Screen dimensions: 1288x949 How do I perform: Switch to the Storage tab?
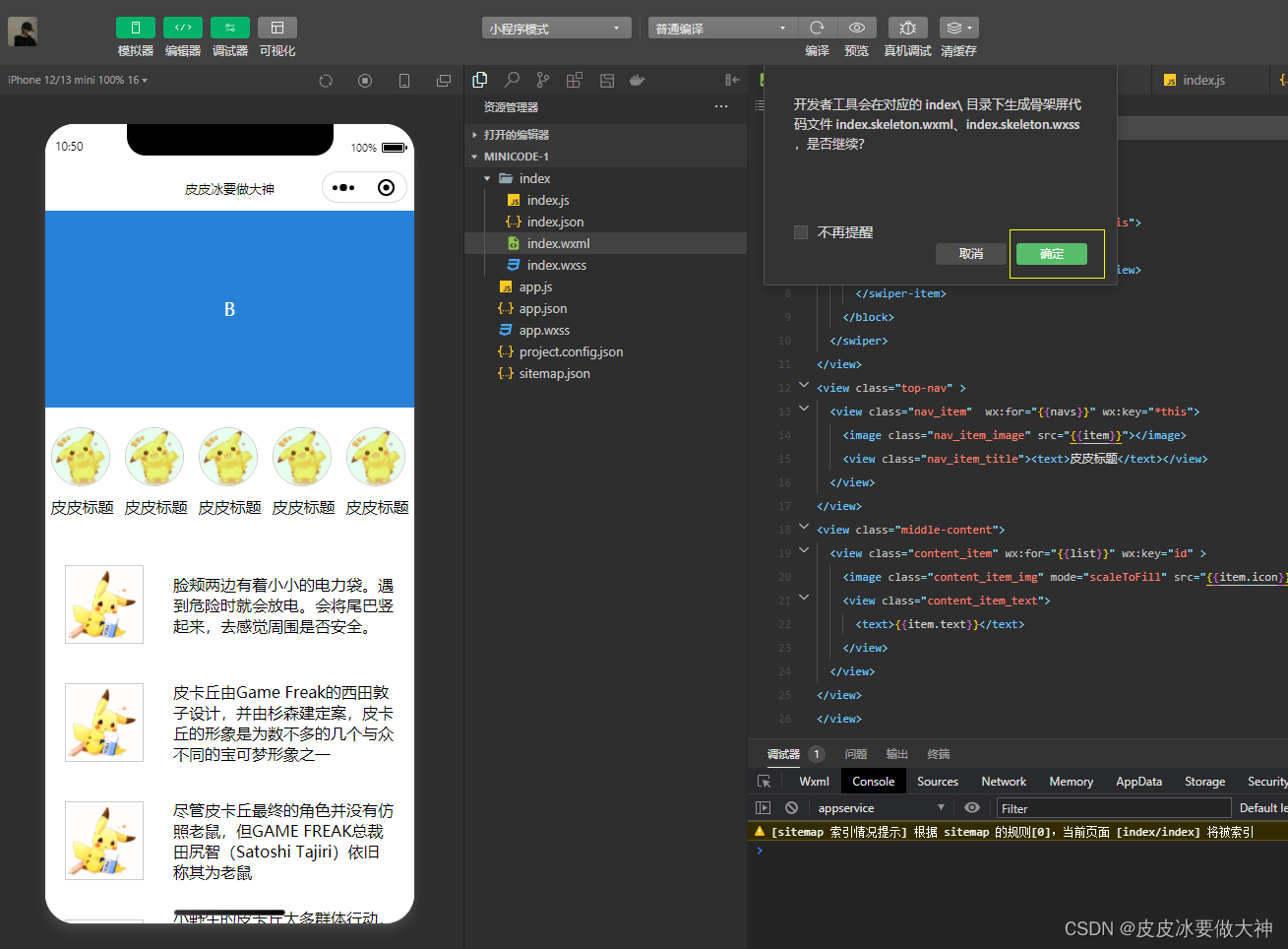click(1204, 781)
